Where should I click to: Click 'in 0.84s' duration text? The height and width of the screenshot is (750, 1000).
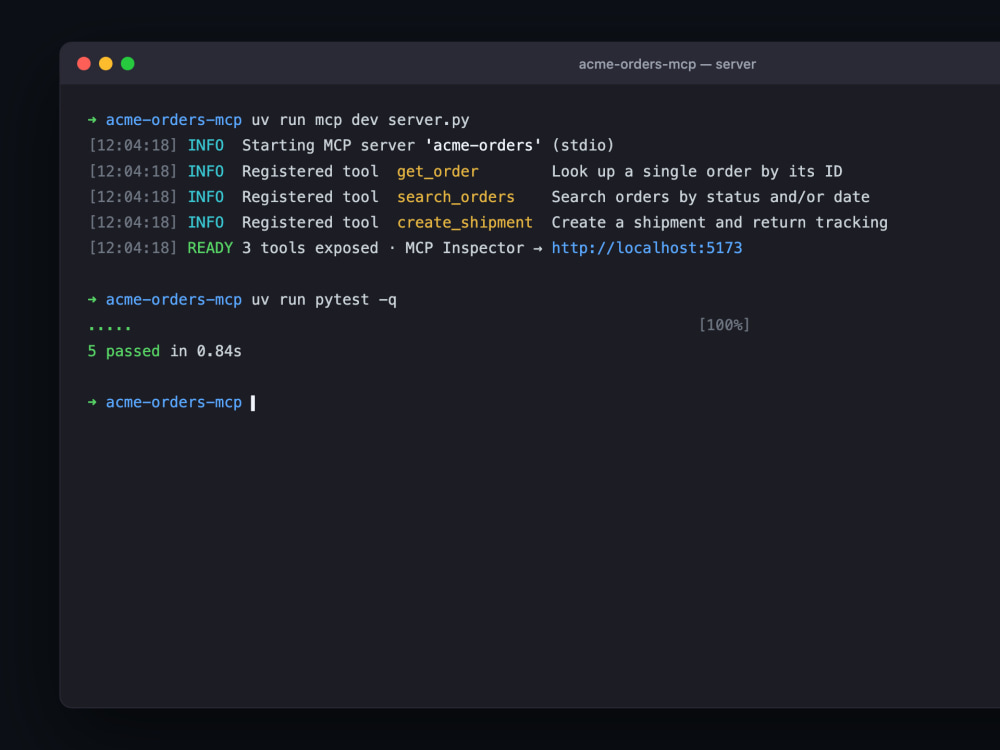point(205,351)
